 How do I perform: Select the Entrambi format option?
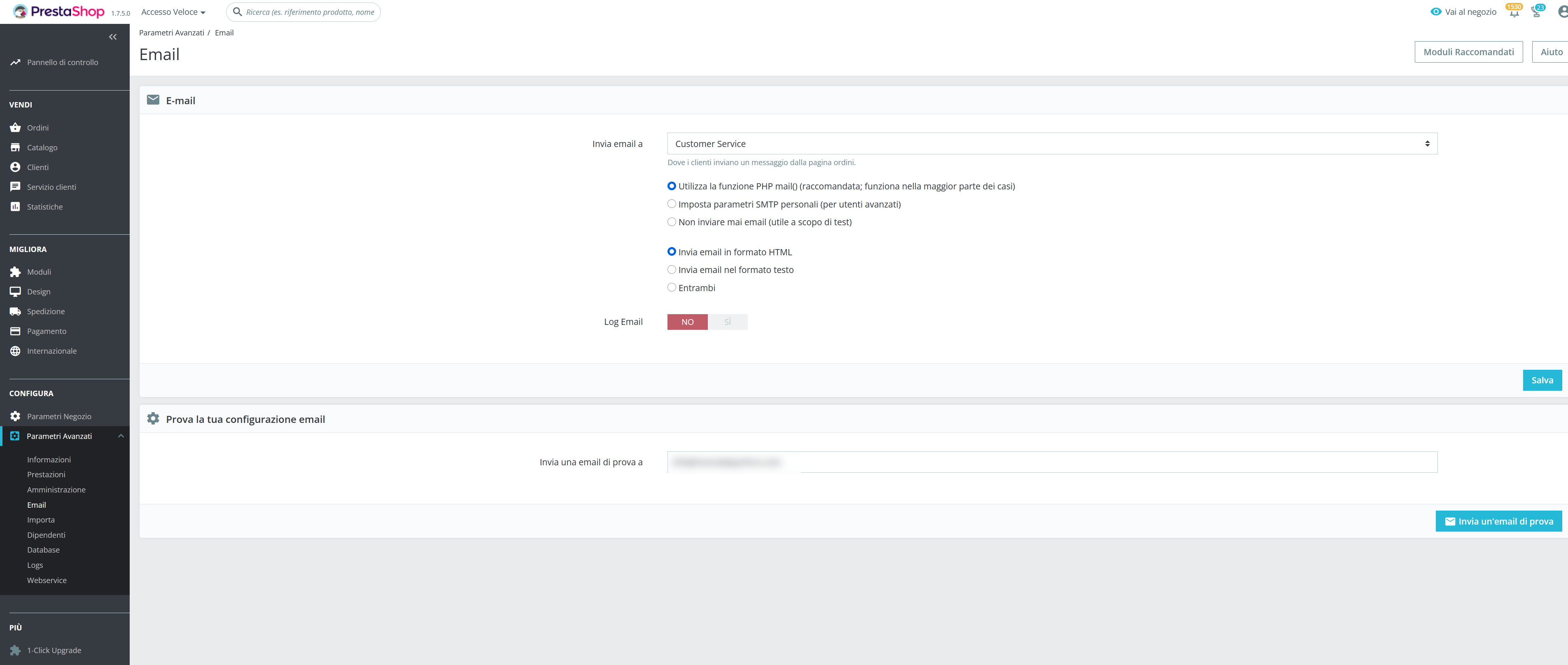point(672,287)
